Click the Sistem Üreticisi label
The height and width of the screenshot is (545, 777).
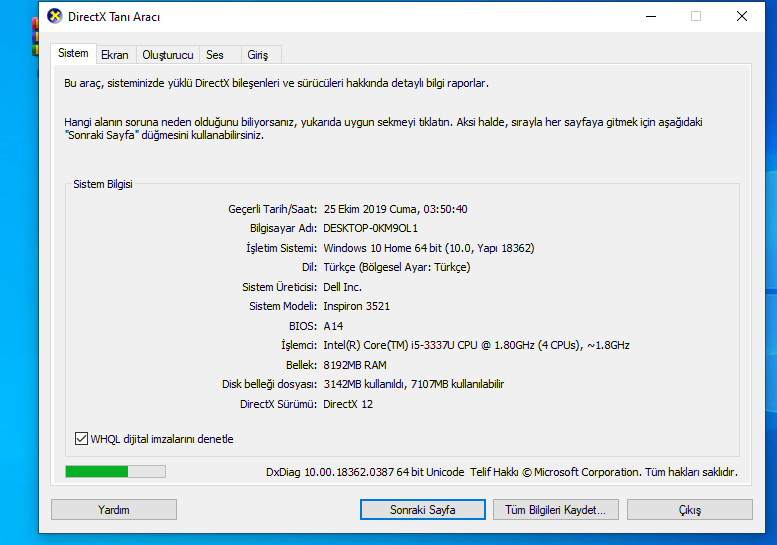coord(279,287)
